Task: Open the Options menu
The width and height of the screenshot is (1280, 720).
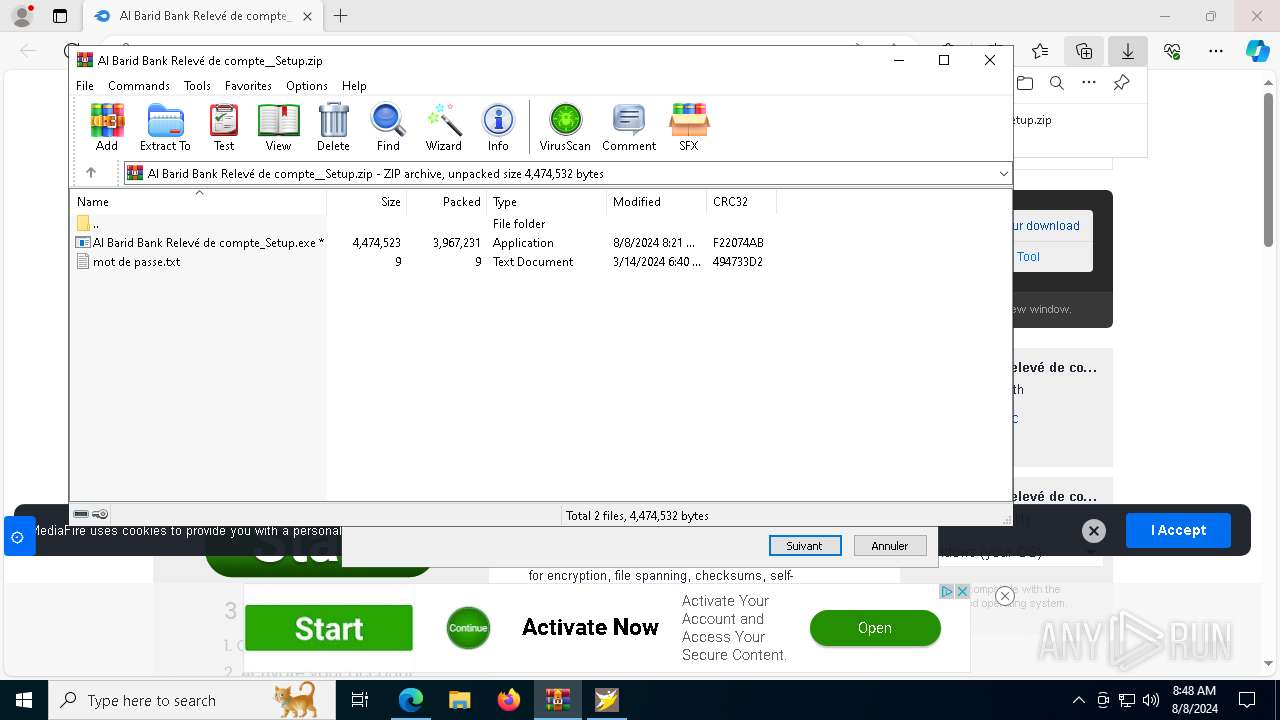Action: (x=307, y=86)
